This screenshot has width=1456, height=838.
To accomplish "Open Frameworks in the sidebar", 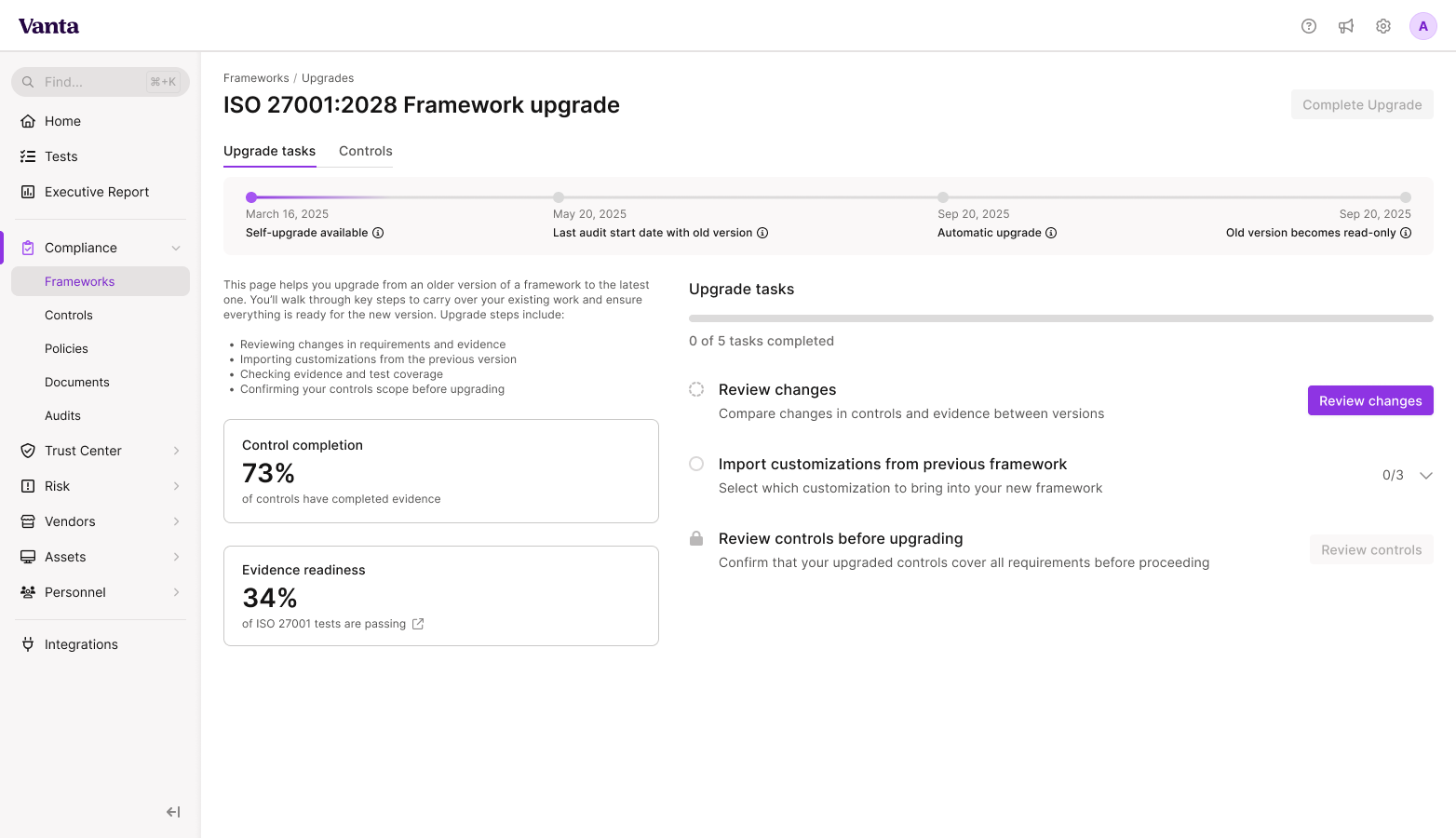I will (101, 281).
